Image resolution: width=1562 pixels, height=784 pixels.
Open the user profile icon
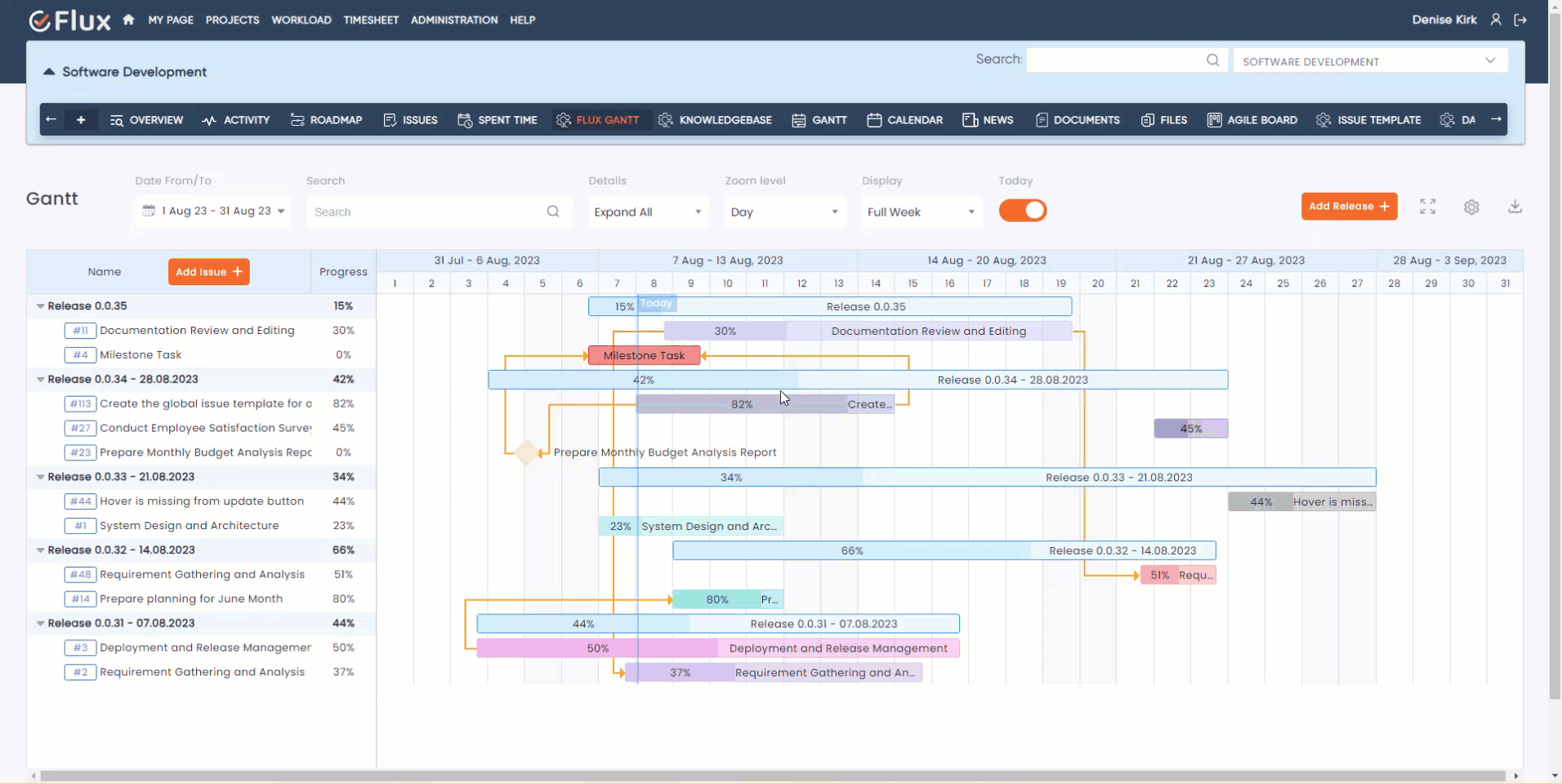point(1497,20)
